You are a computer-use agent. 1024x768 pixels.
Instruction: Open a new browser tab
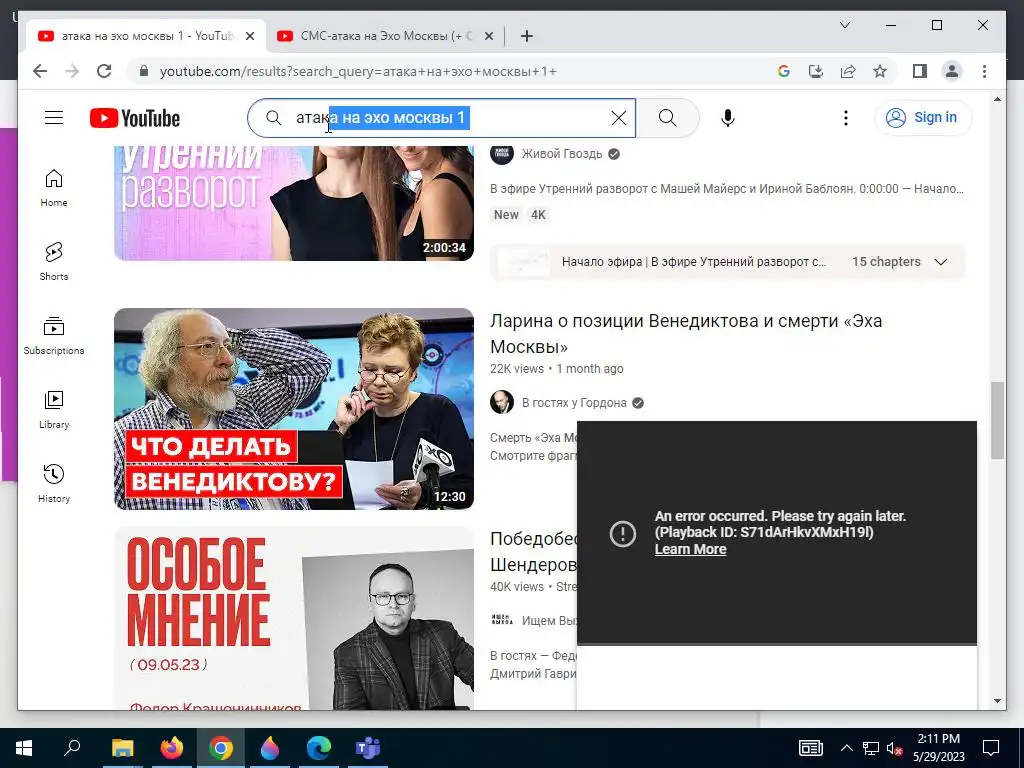tap(526, 36)
